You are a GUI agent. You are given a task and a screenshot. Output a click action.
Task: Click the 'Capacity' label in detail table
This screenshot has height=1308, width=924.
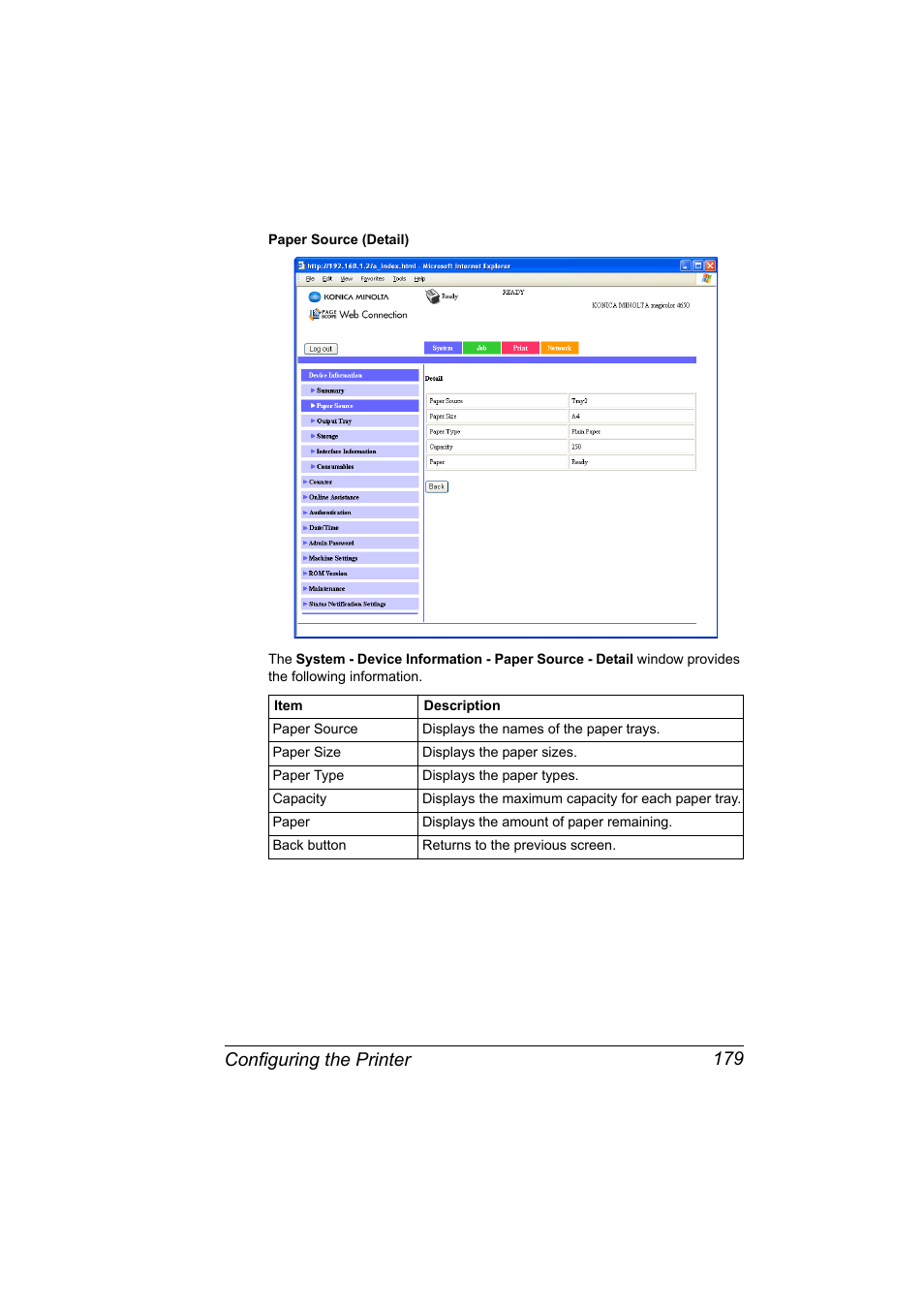pyautogui.click(x=497, y=448)
